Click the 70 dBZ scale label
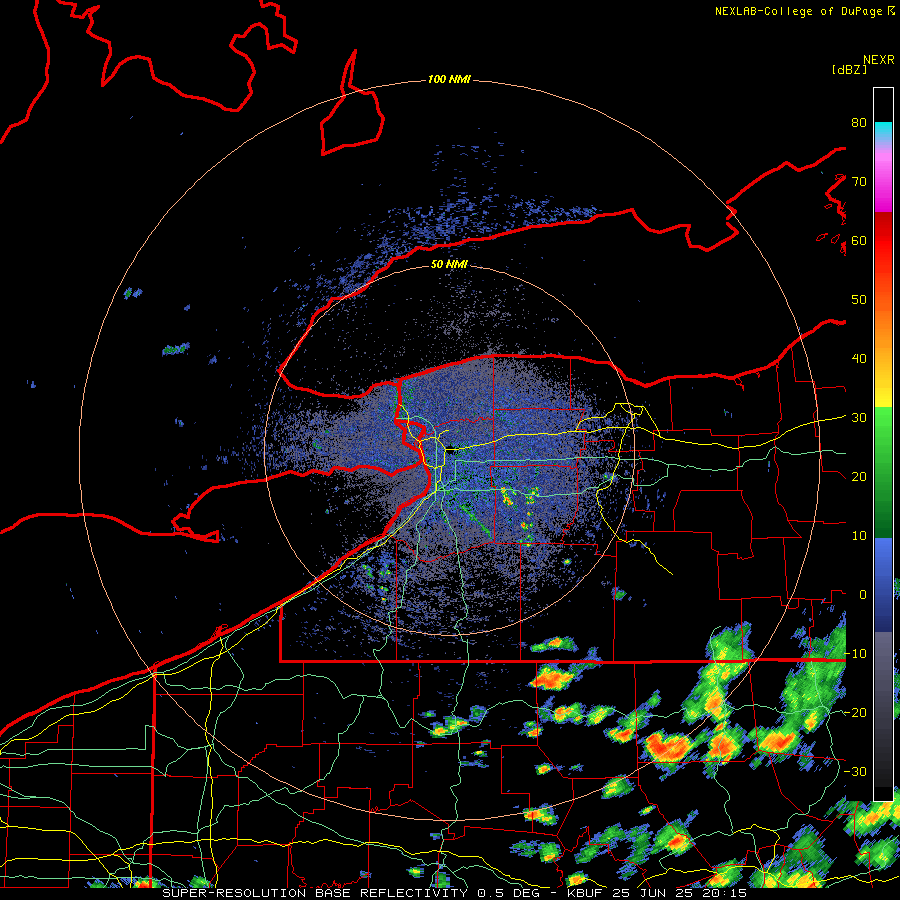This screenshot has width=900, height=900. [x=859, y=182]
